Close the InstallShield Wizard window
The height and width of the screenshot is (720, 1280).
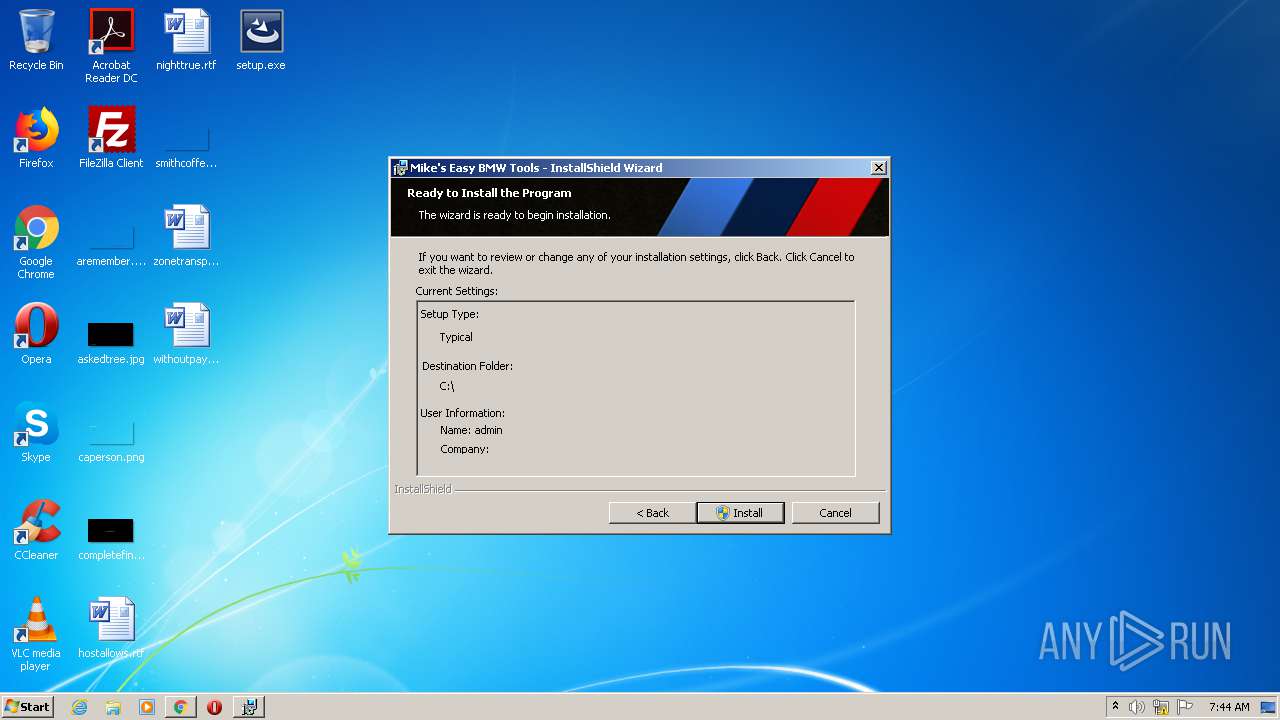878,168
